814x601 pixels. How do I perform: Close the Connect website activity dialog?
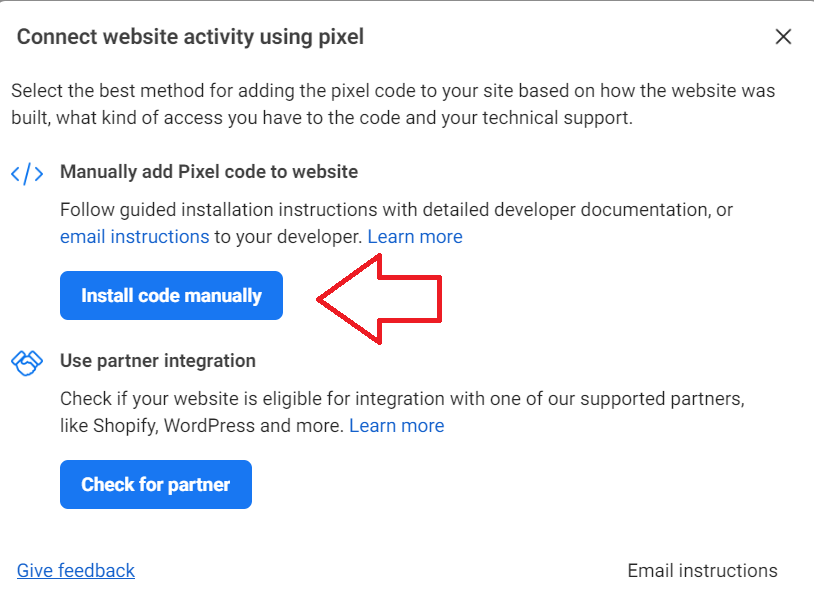[783, 37]
